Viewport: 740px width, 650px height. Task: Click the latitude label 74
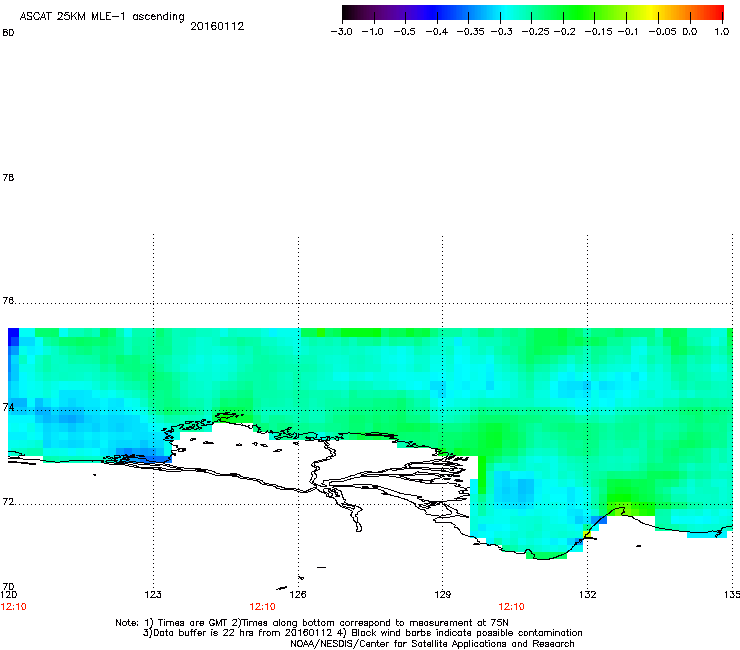[x=8, y=407]
